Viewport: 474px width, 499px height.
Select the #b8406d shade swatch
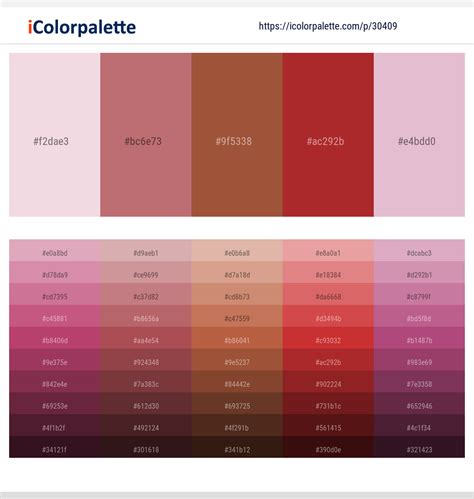coord(55,338)
